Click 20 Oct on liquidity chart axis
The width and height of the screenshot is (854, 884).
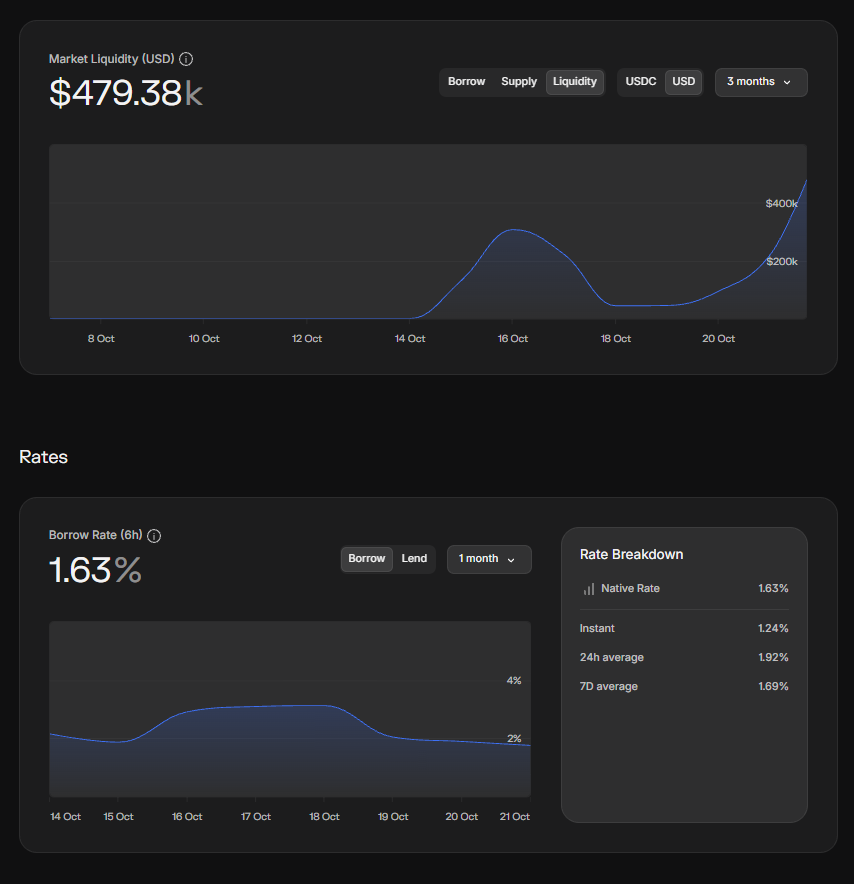click(x=718, y=339)
